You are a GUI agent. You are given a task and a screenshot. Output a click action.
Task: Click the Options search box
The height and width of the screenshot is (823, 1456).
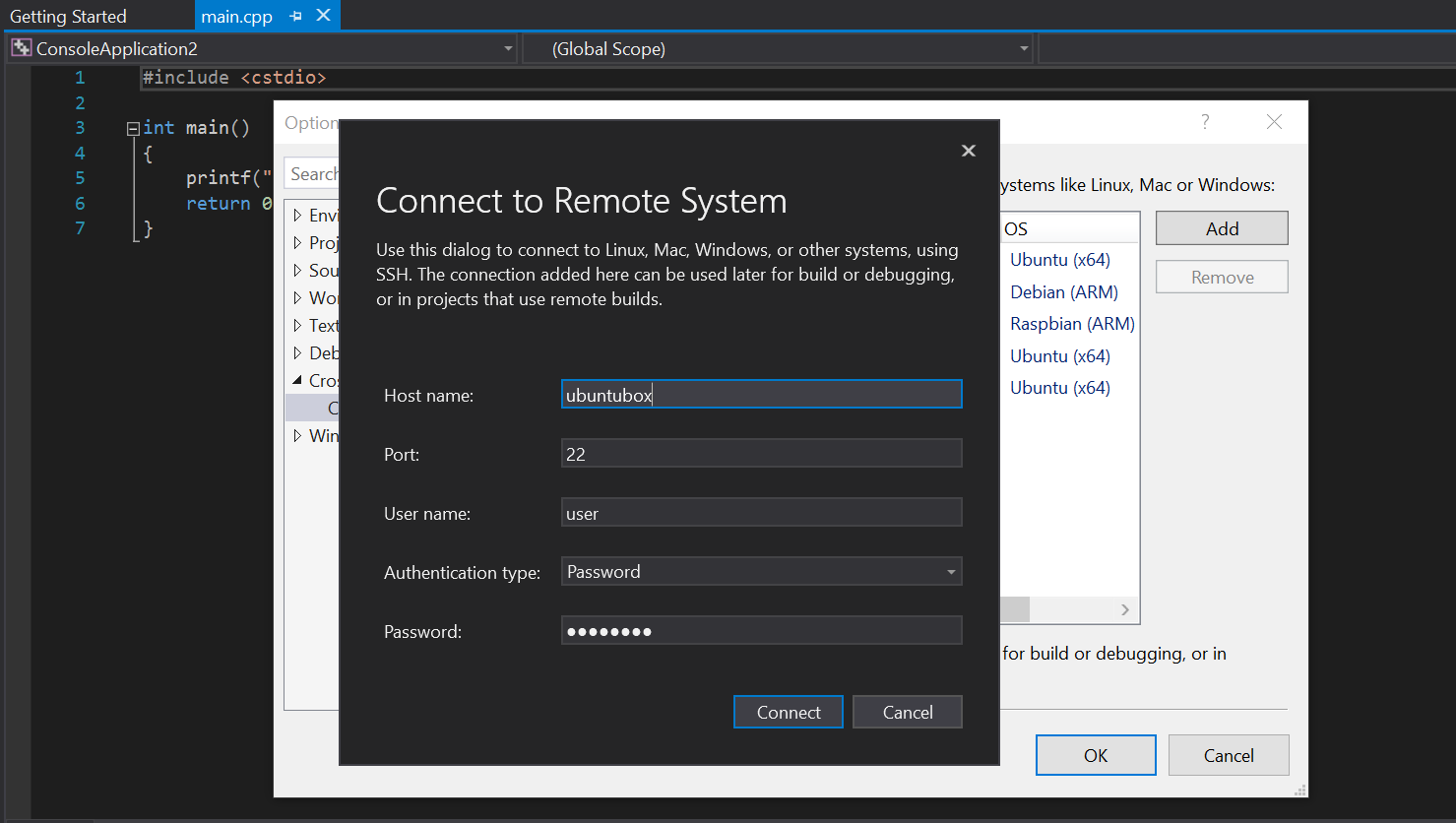click(312, 173)
